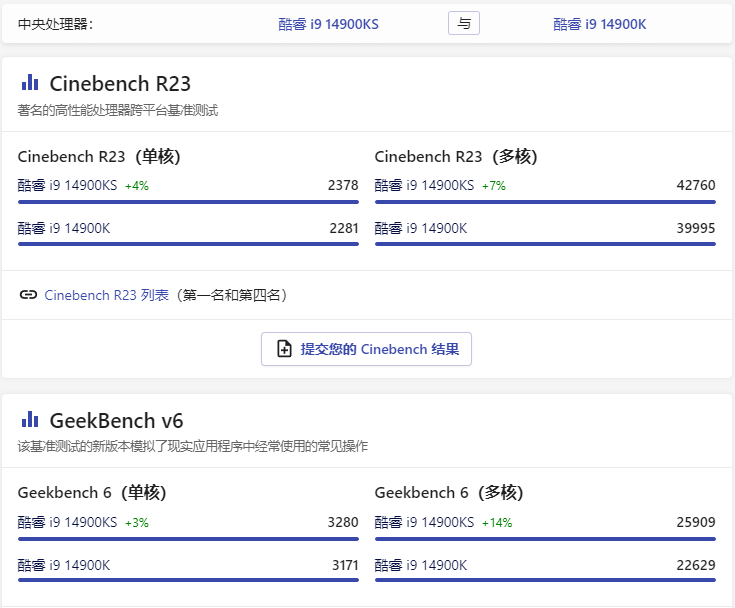Image resolution: width=735 pixels, height=608 pixels.
Task: Click the Cinebench R23（单核）subheading
Action: 99,156
